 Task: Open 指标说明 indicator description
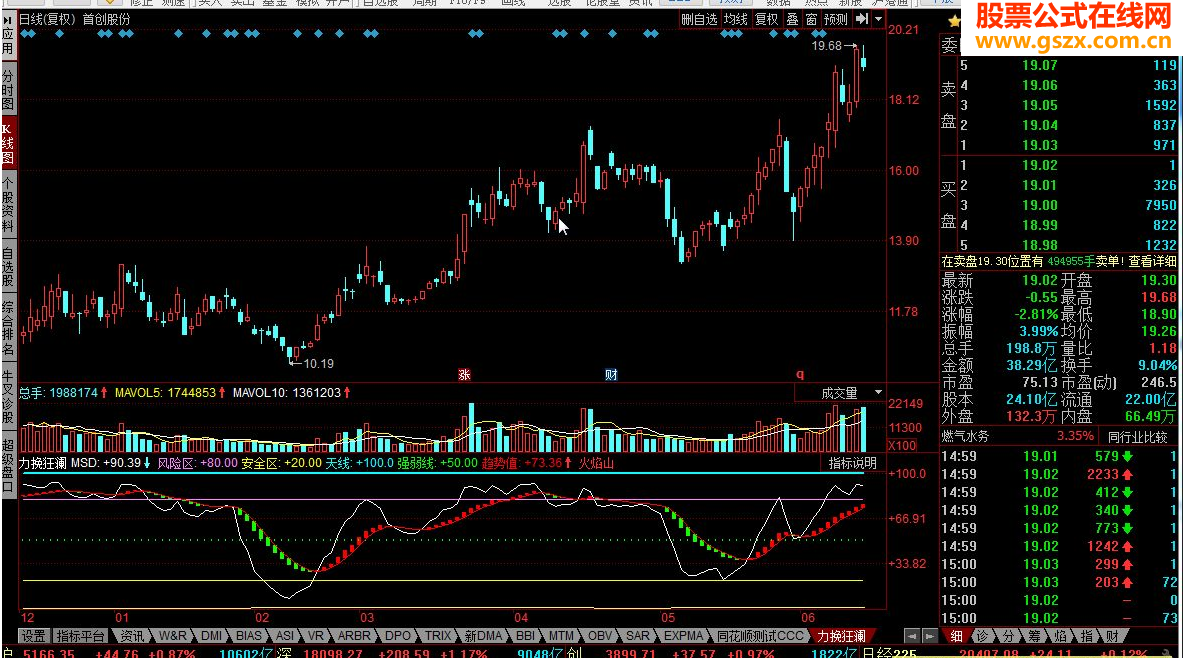[x=853, y=463]
